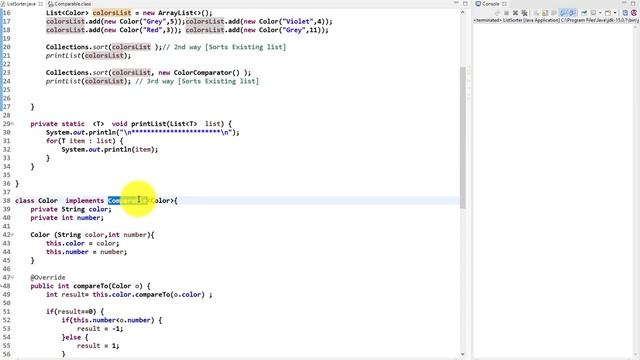This screenshot has width=640, height=360.
Task: Click 'new ArrayList<>()' on line 16
Action: [x=176, y=13]
